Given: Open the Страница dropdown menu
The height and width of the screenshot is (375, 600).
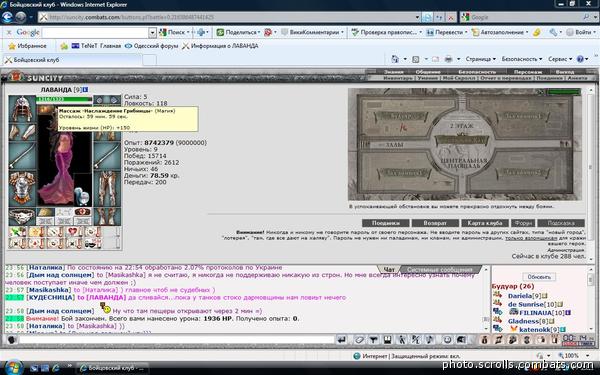Looking at the screenshot, I should (480, 59).
